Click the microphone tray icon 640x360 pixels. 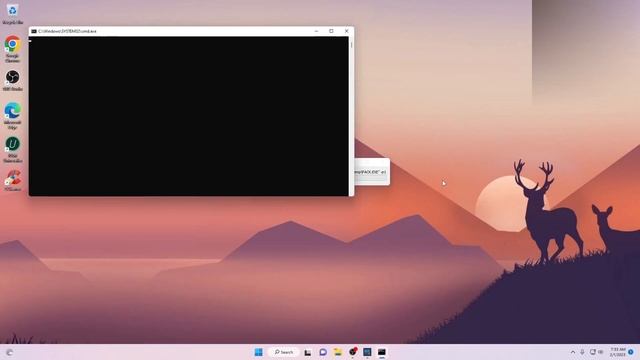(582, 352)
